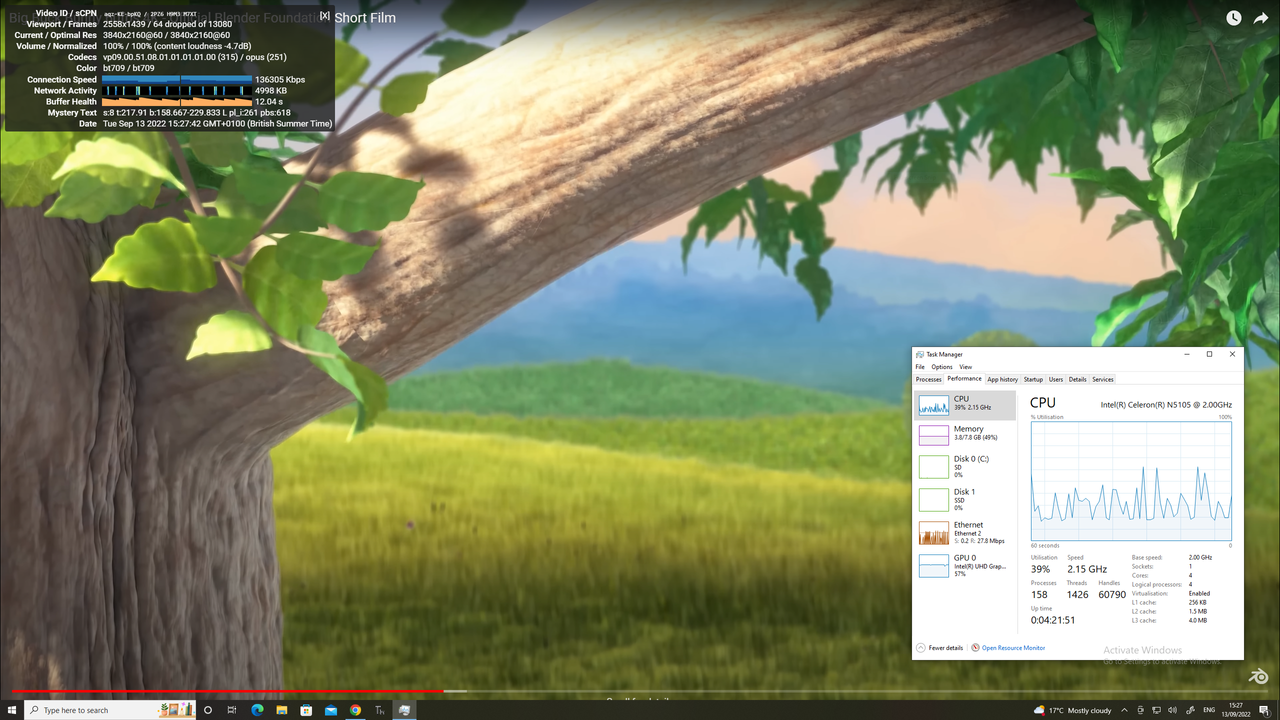Switch to the App history tab
Viewport: 1280px width, 720px height.
coord(1002,379)
